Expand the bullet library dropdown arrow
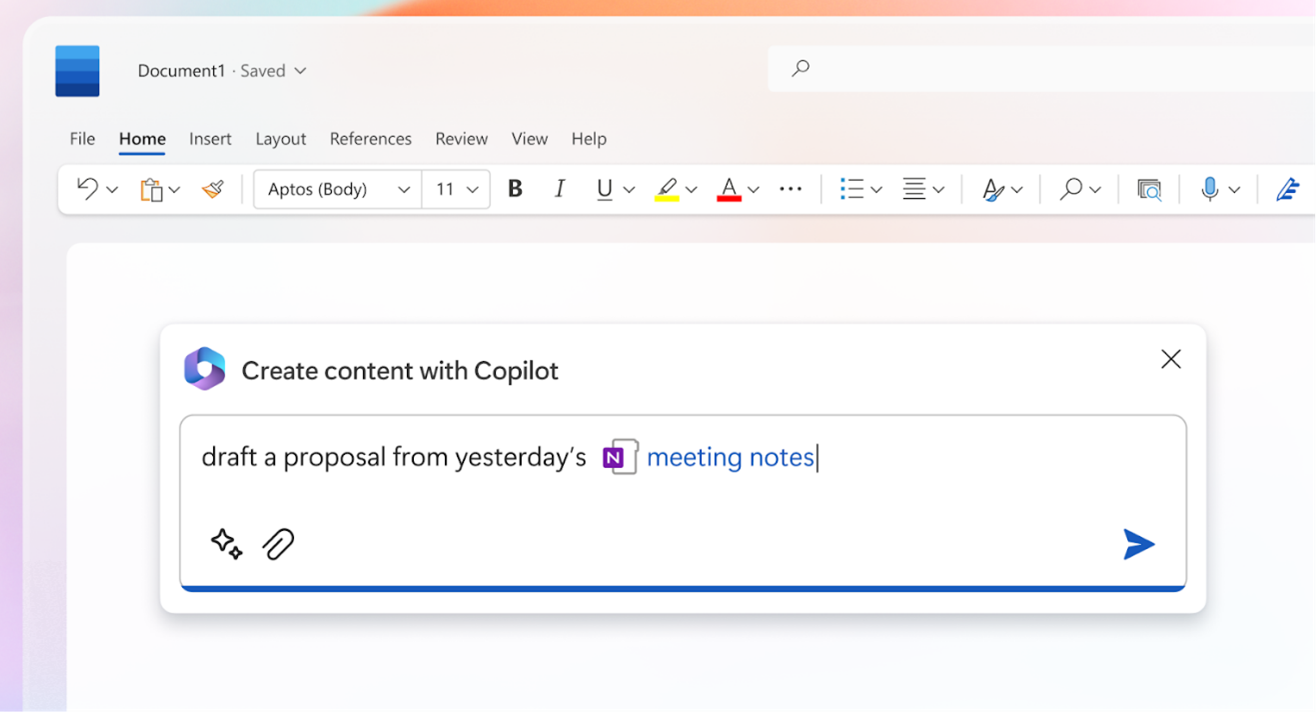This screenshot has height=712, width=1316. (x=877, y=190)
